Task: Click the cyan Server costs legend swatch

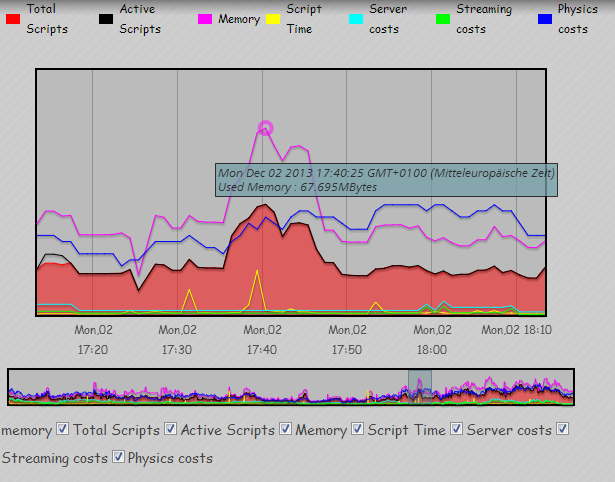Action: pos(354,19)
